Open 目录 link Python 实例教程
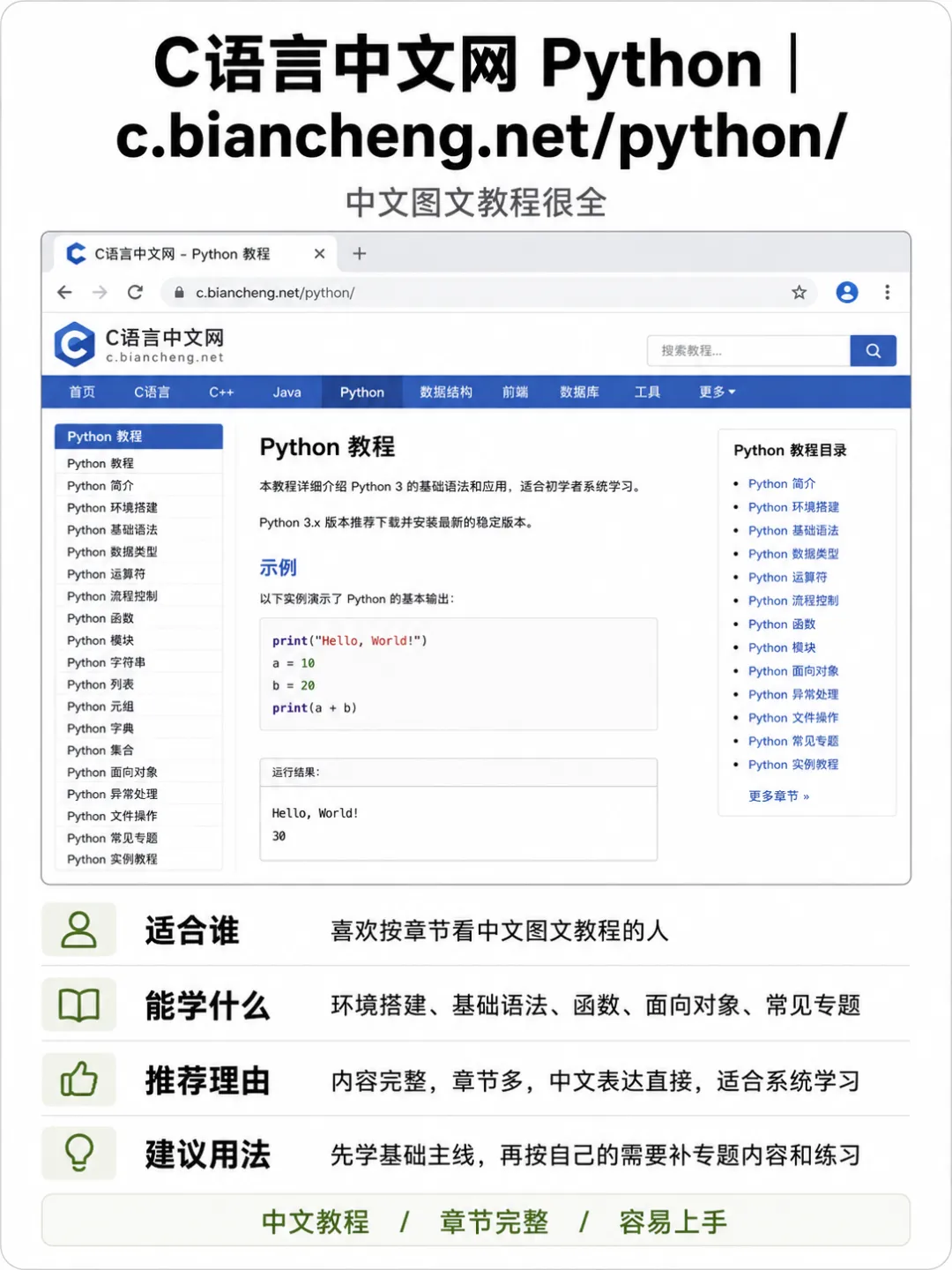 pos(793,765)
